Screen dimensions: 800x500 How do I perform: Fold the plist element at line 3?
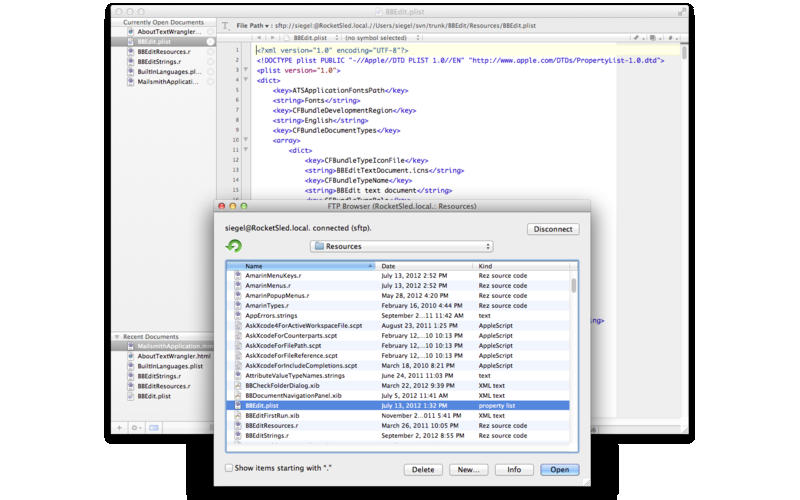245,70
